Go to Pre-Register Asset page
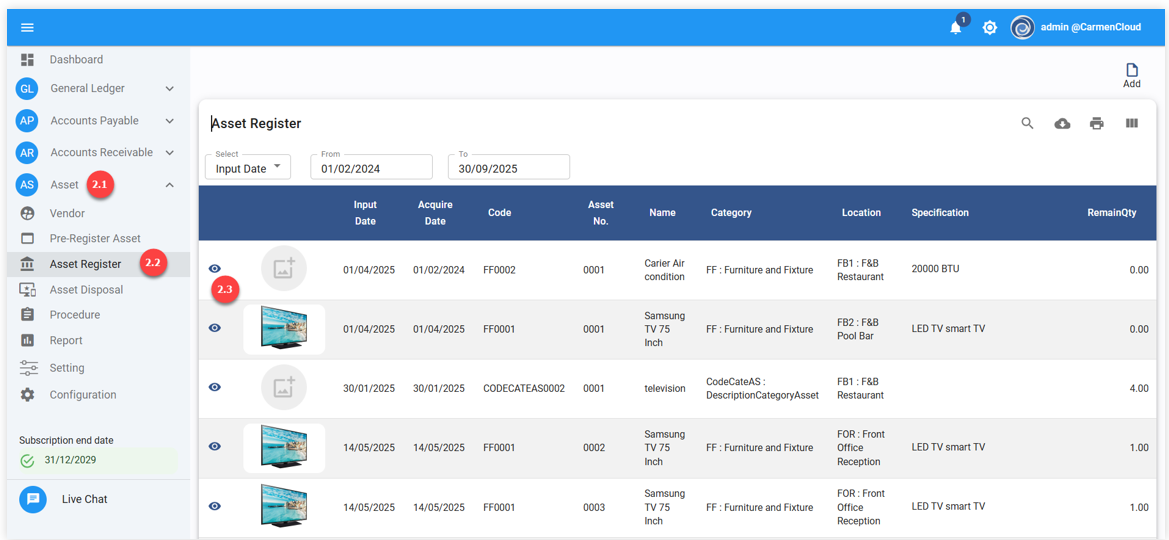1169x540 pixels. pyautogui.click(x=95, y=239)
